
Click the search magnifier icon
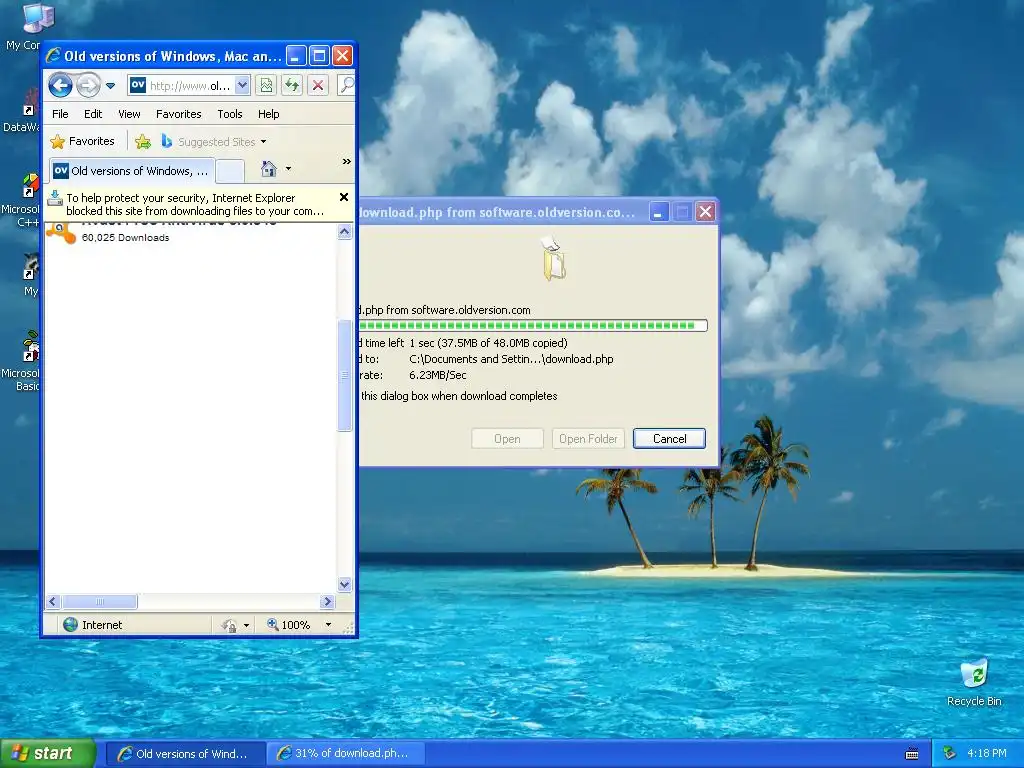pyautogui.click(x=346, y=86)
